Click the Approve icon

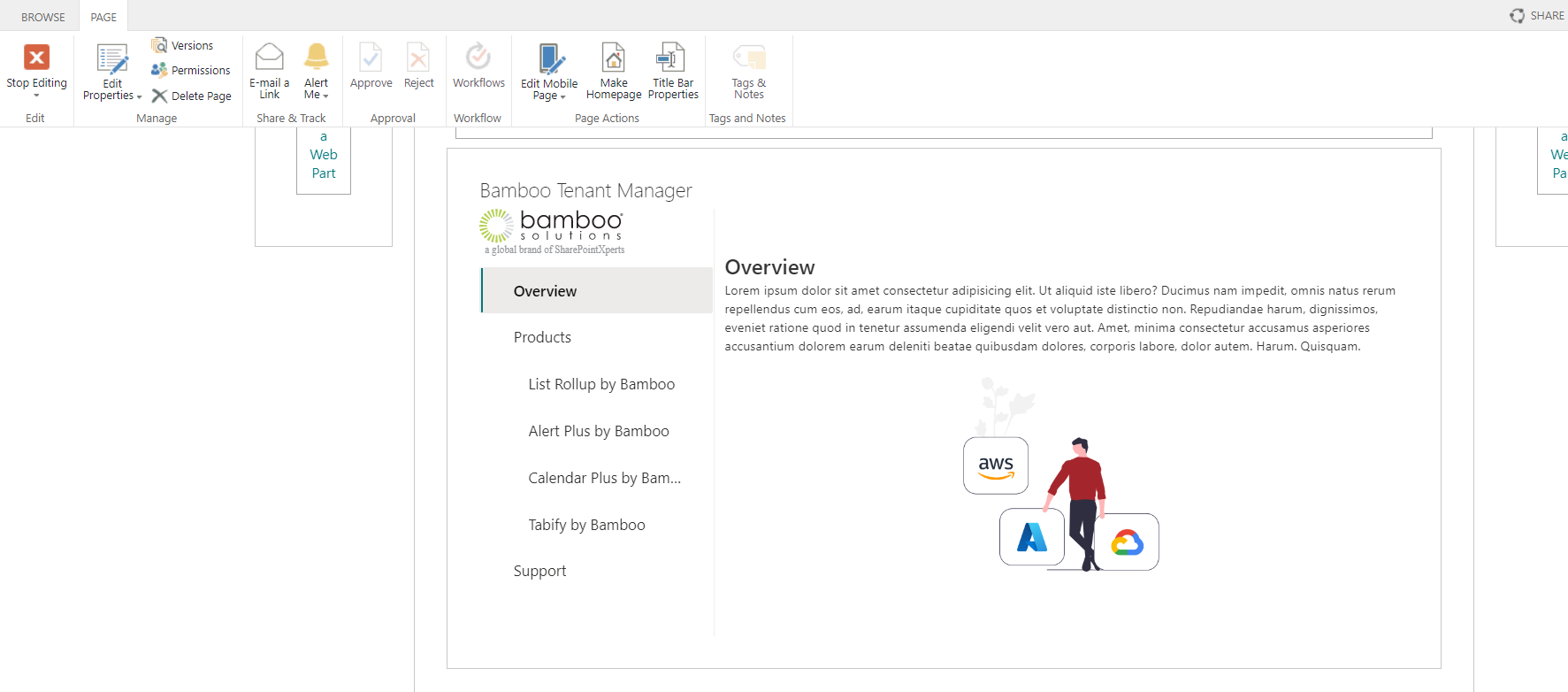click(371, 58)
